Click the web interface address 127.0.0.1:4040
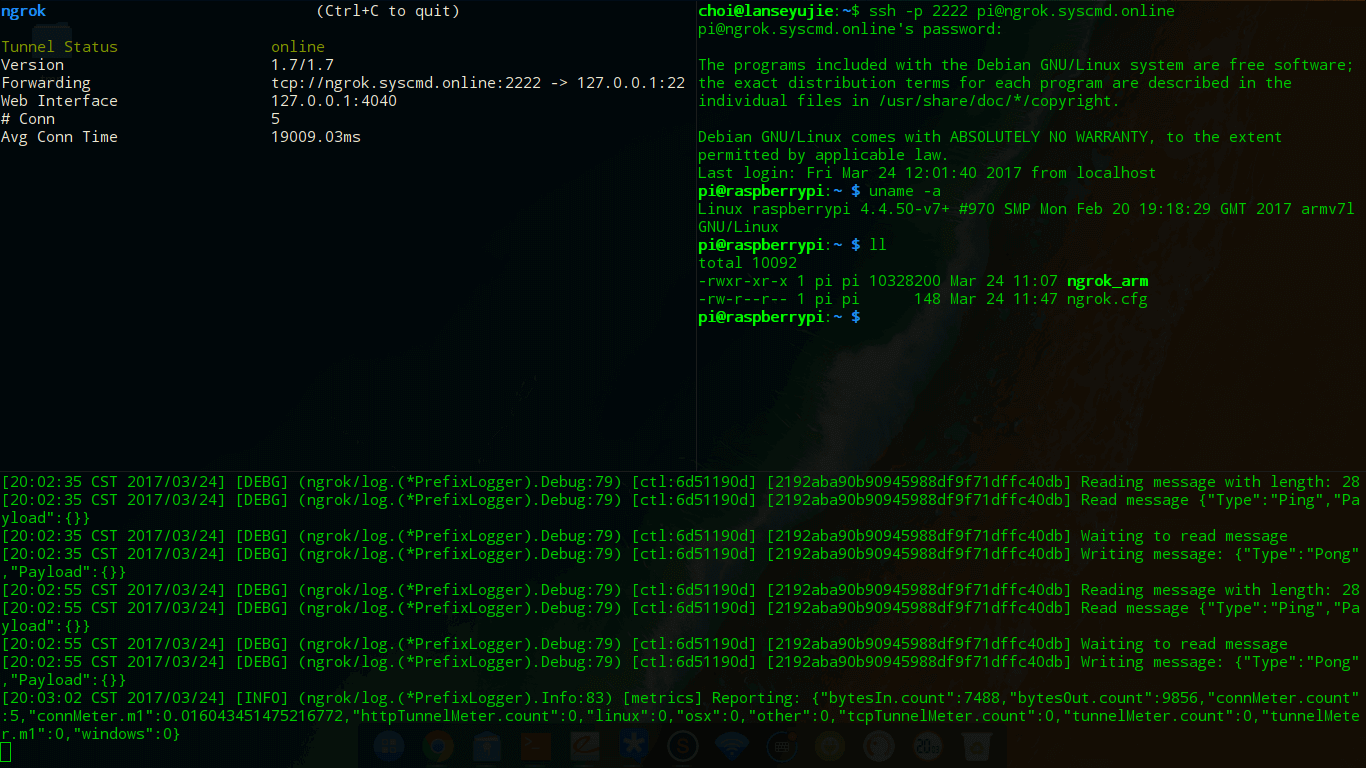The width and height of the screenshot is (1366, 768). [x=334, y=101]
